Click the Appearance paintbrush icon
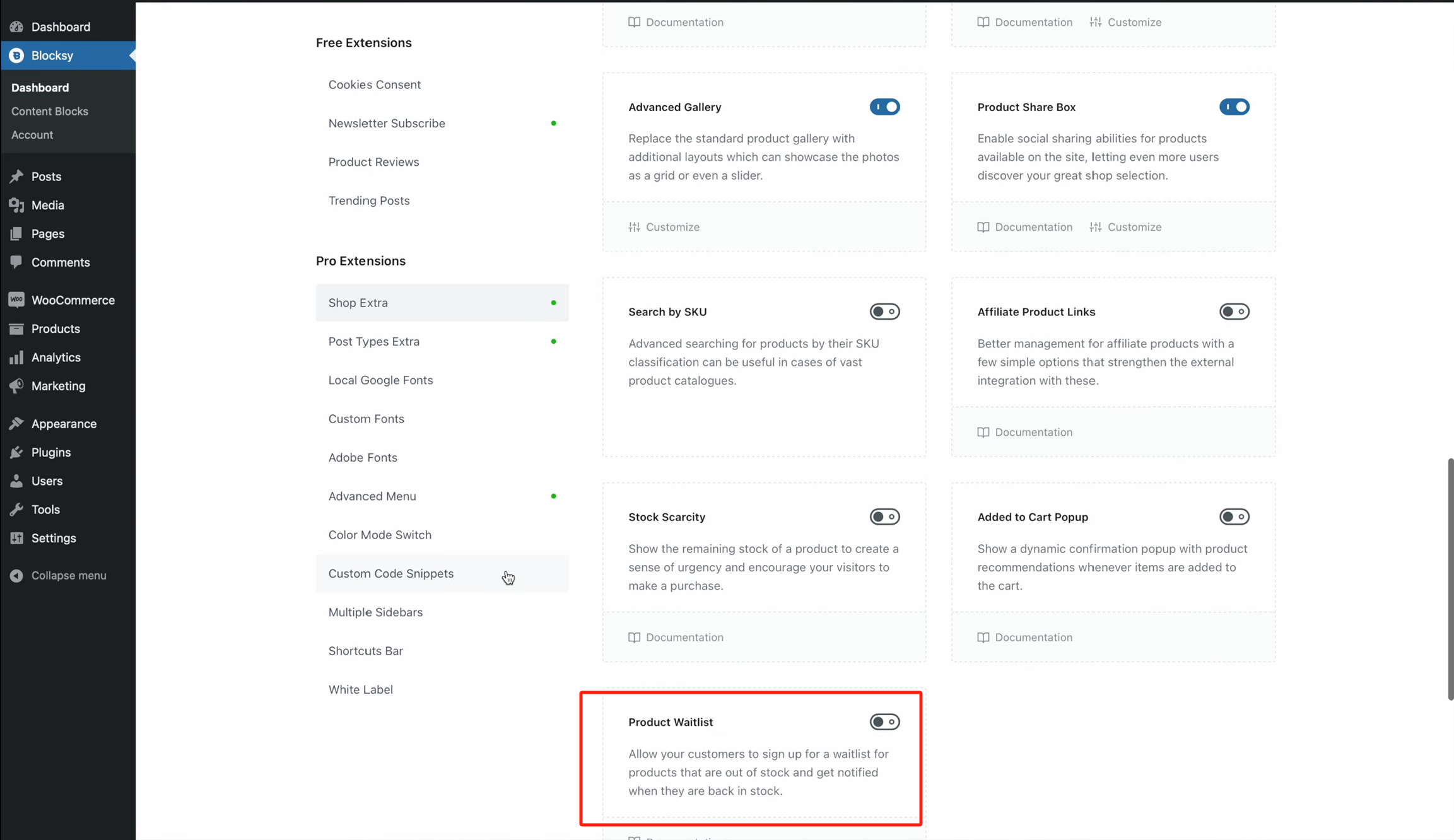The width and height of the screenshot is (1454, 840). point(16,424)
